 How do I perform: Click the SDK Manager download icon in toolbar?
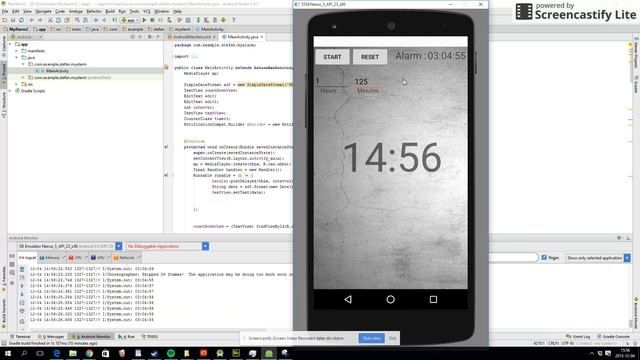pyautogui.click(x=223, y=20)
